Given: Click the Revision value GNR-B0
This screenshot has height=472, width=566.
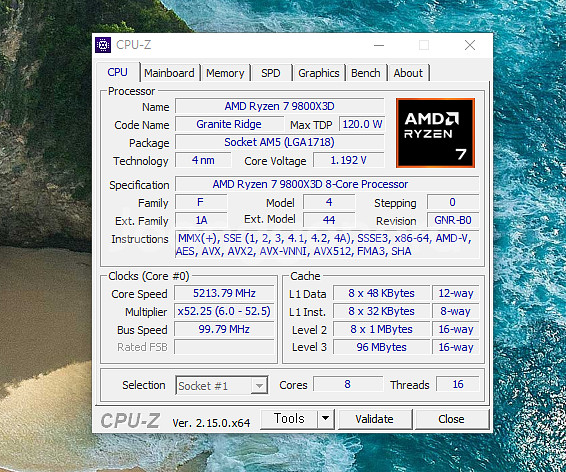Looking at the screenshot, I should (x=453, y=220).
